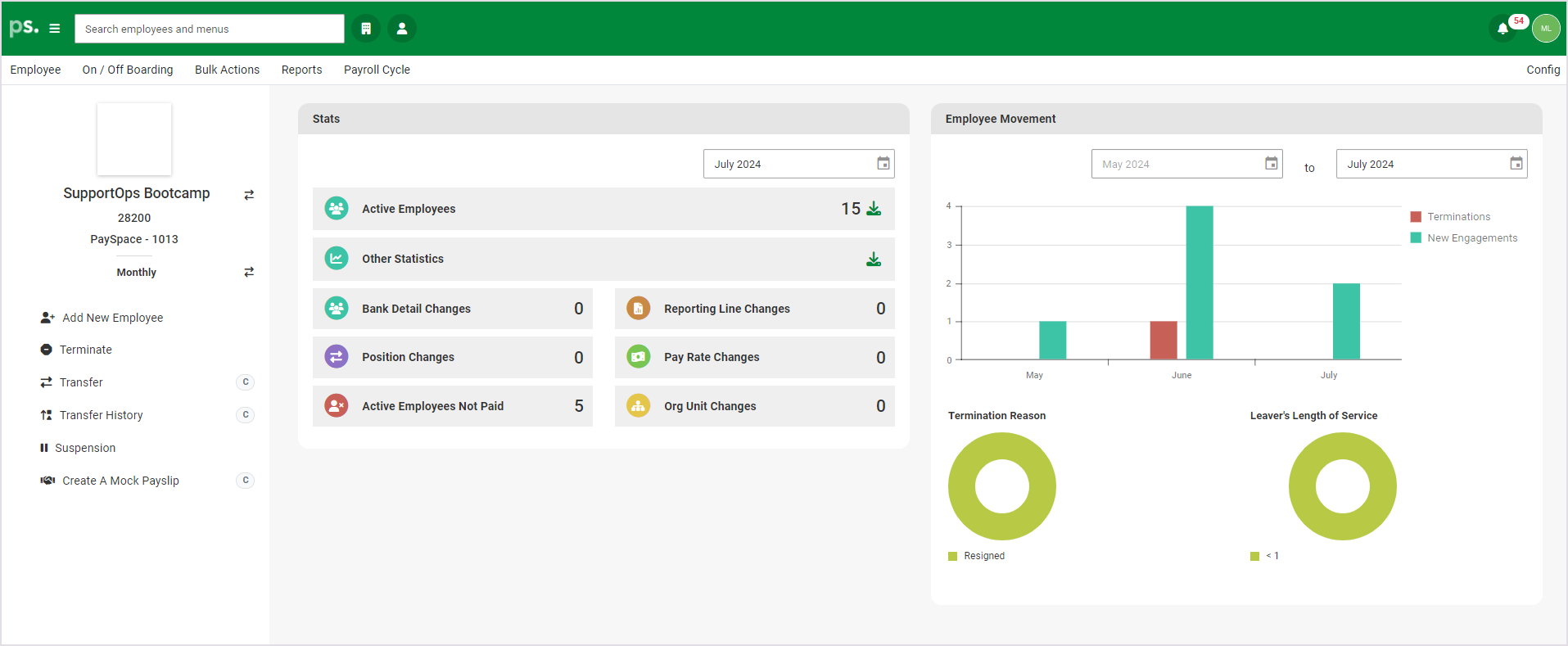The width and height of the screenshot is (1568, 646).
Task: Click swap icon beside SupportOps Bootcamp
Action: (249, 195)
